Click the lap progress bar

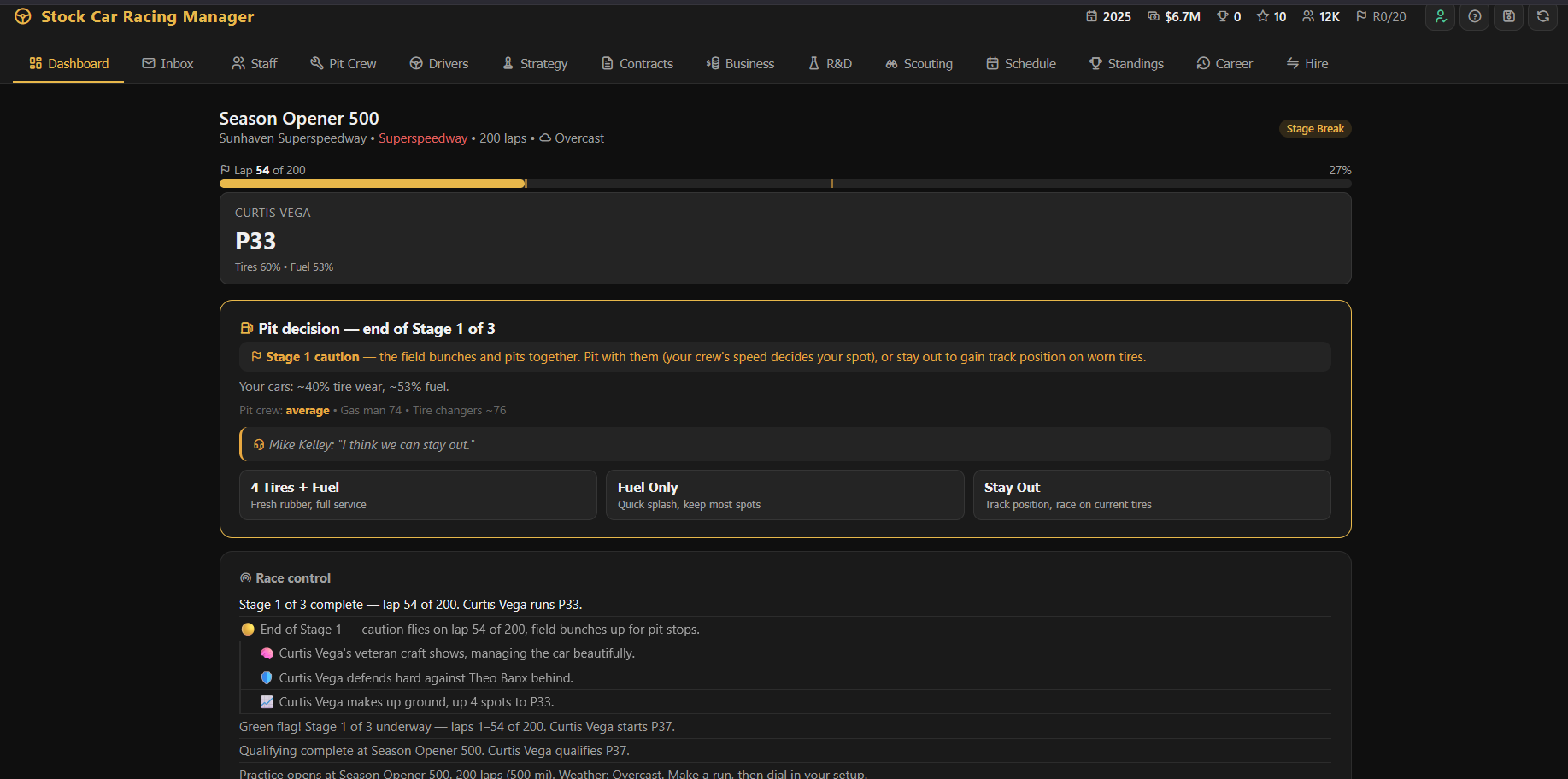[x=785, y=184]
